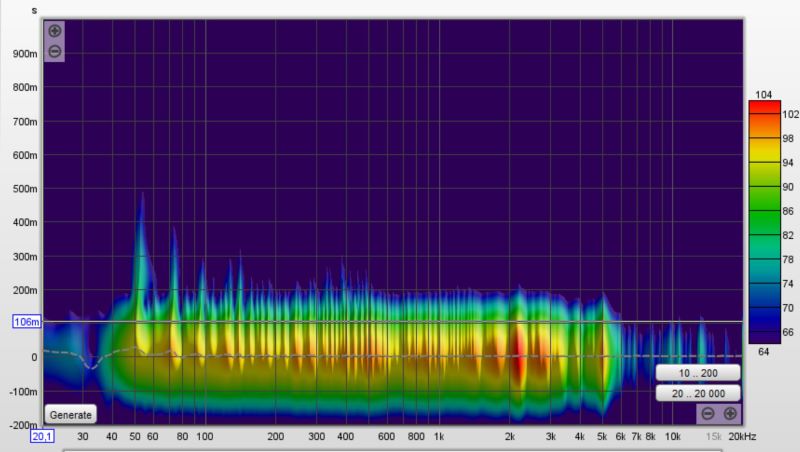Click the horizontal cursor line at 106m
Image resolution: width=800 pixels, height=452 pixels.
pos(393,322)
